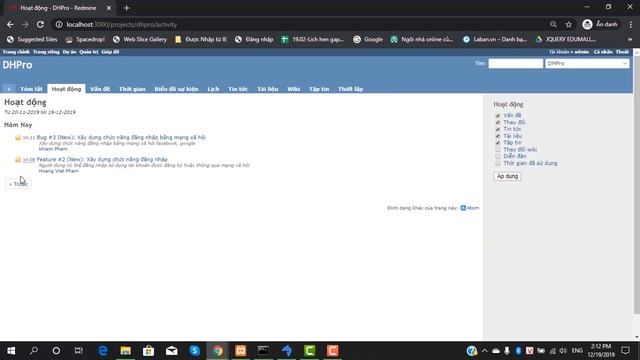Open the Feature #2 activity entry link

click(102, 160)
